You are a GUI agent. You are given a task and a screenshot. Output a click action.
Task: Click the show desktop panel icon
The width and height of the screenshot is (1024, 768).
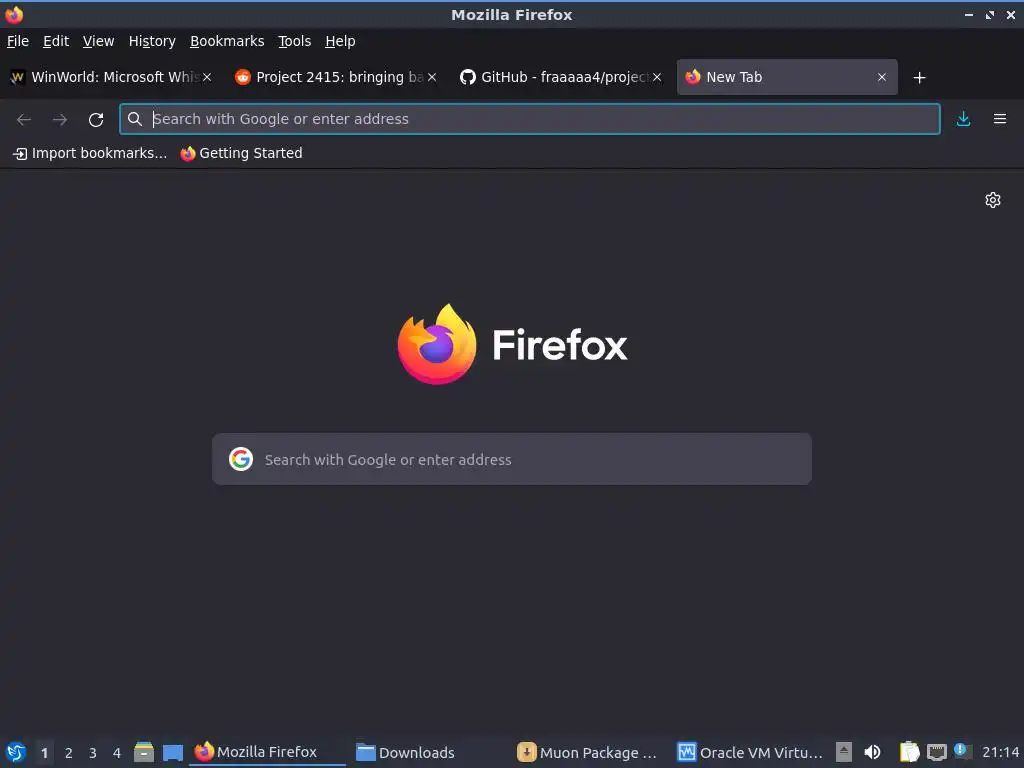coord(173,753)
